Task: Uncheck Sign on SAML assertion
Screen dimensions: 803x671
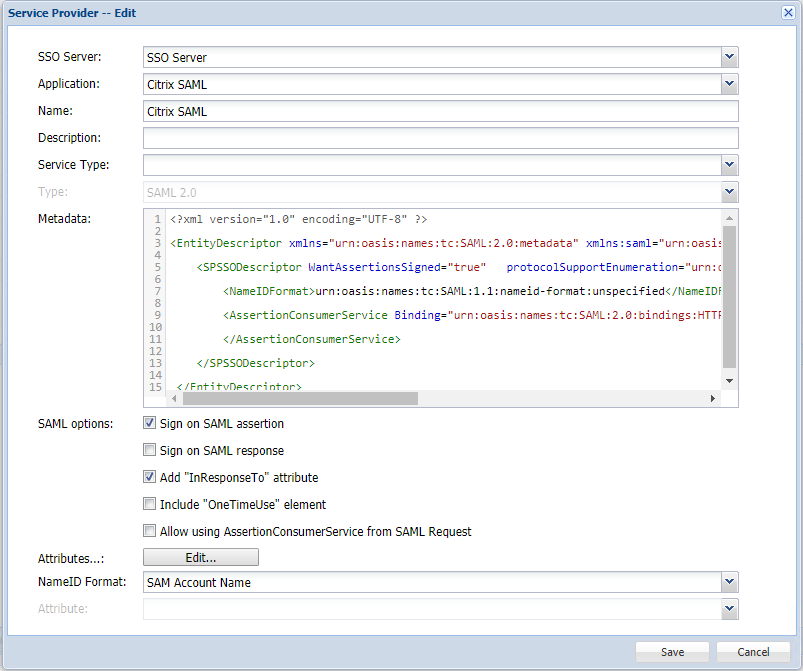Action: pyautogui.click(x=150, y=423)
